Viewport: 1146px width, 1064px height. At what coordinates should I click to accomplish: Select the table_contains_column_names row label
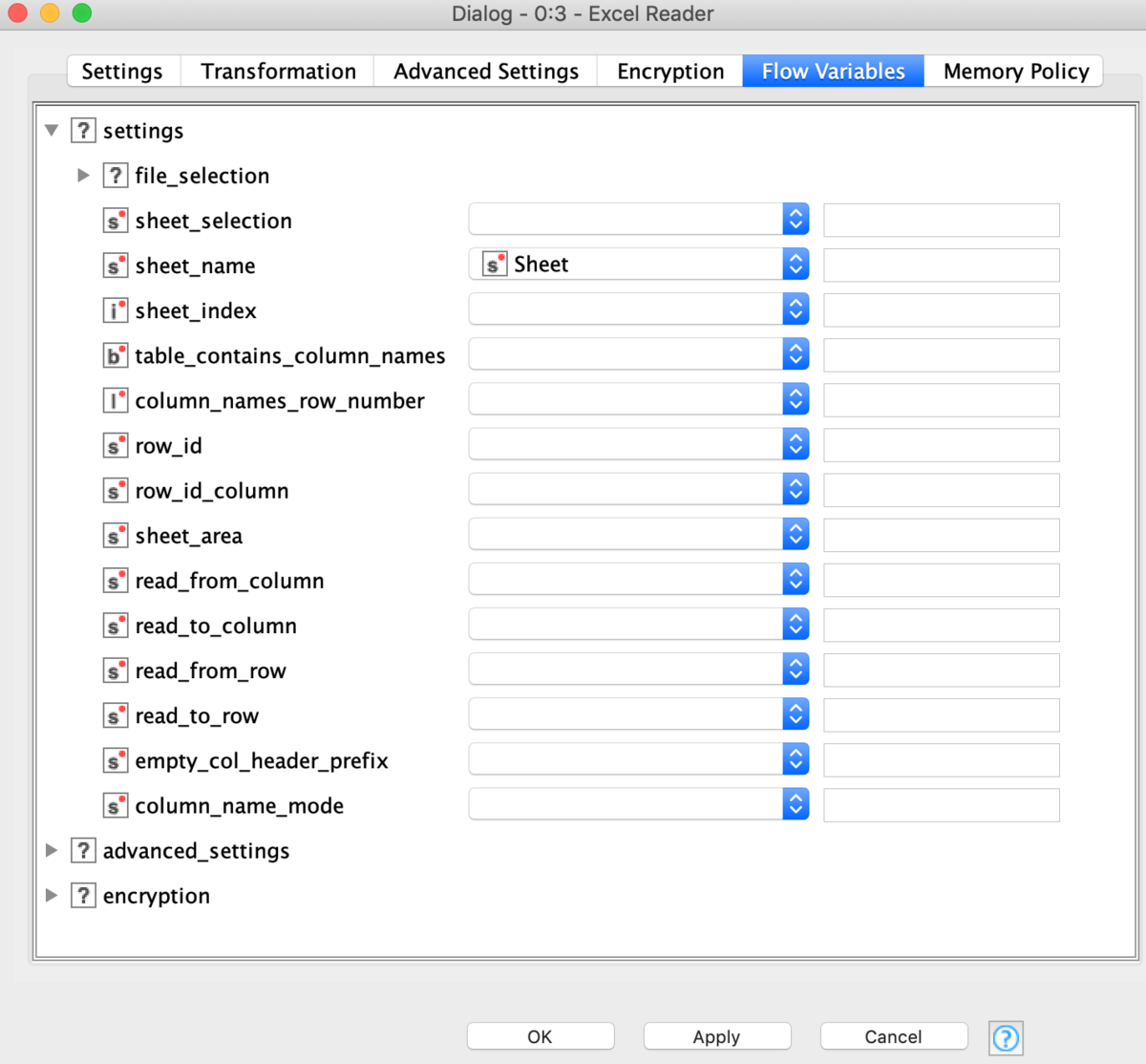pos(289,355)
